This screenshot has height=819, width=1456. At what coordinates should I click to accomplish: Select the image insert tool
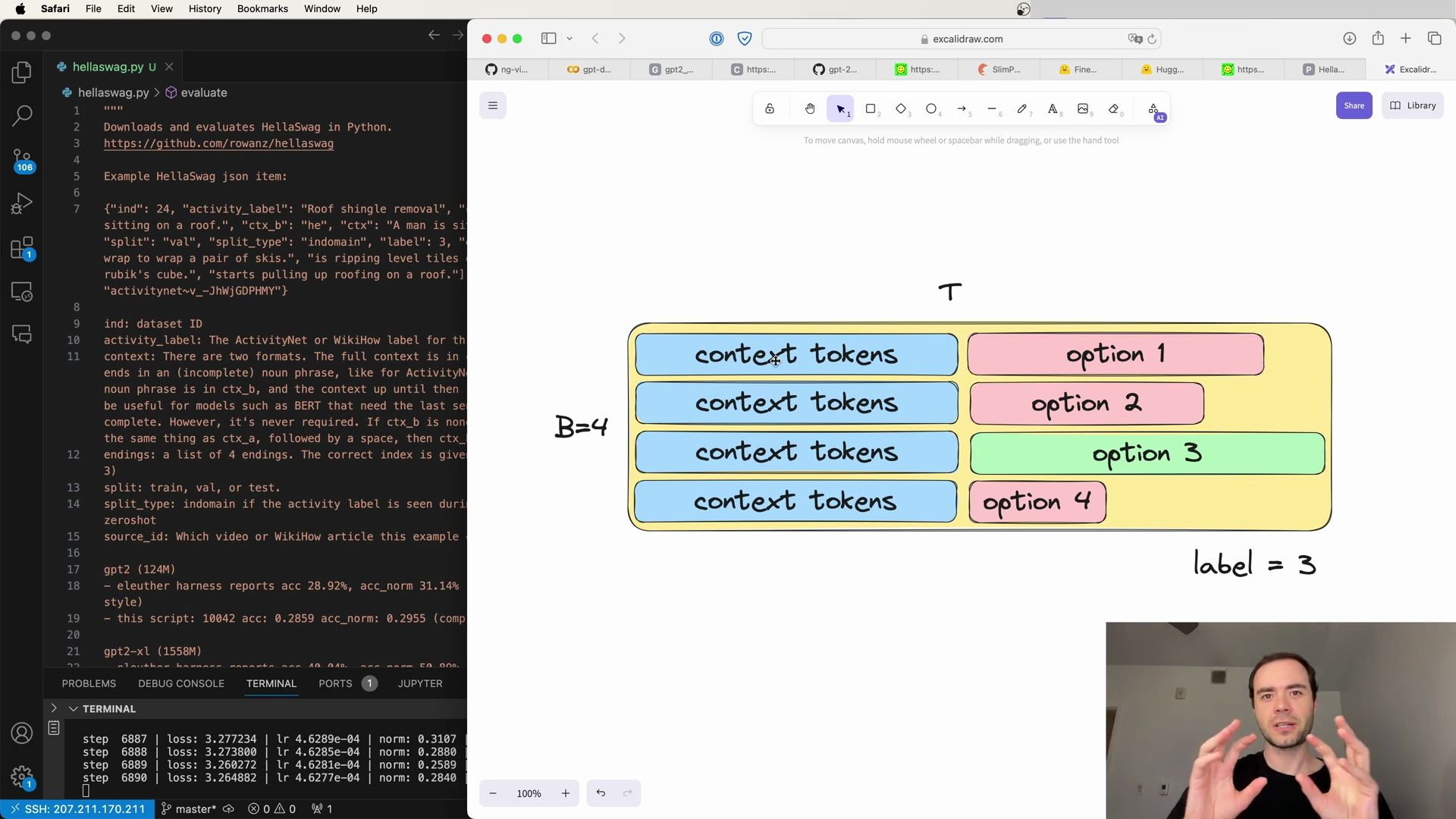pyautogui.click(x=1083, y=109)
